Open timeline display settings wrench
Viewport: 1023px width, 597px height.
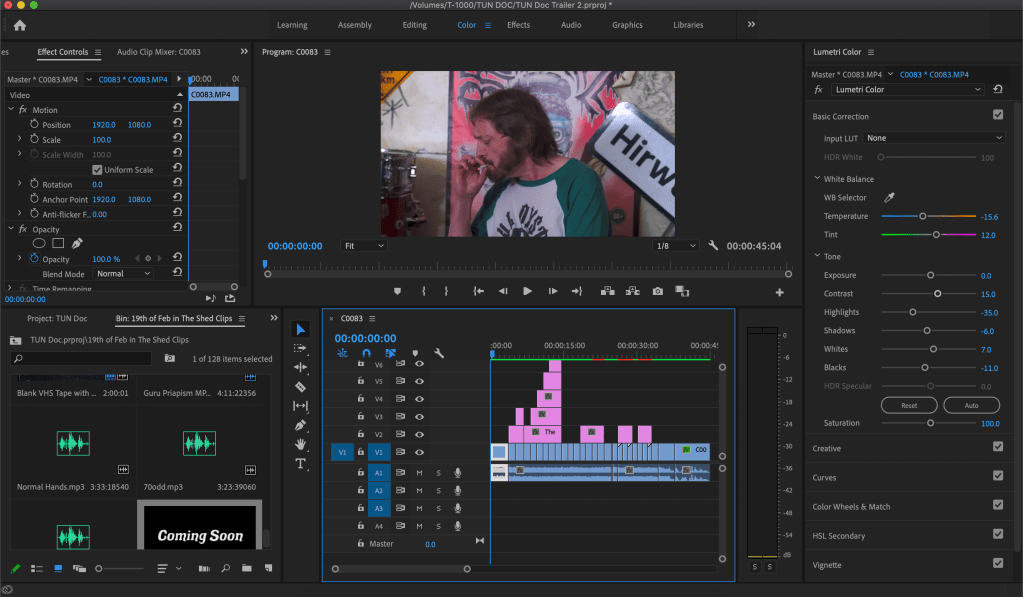[x=438, y=353]
